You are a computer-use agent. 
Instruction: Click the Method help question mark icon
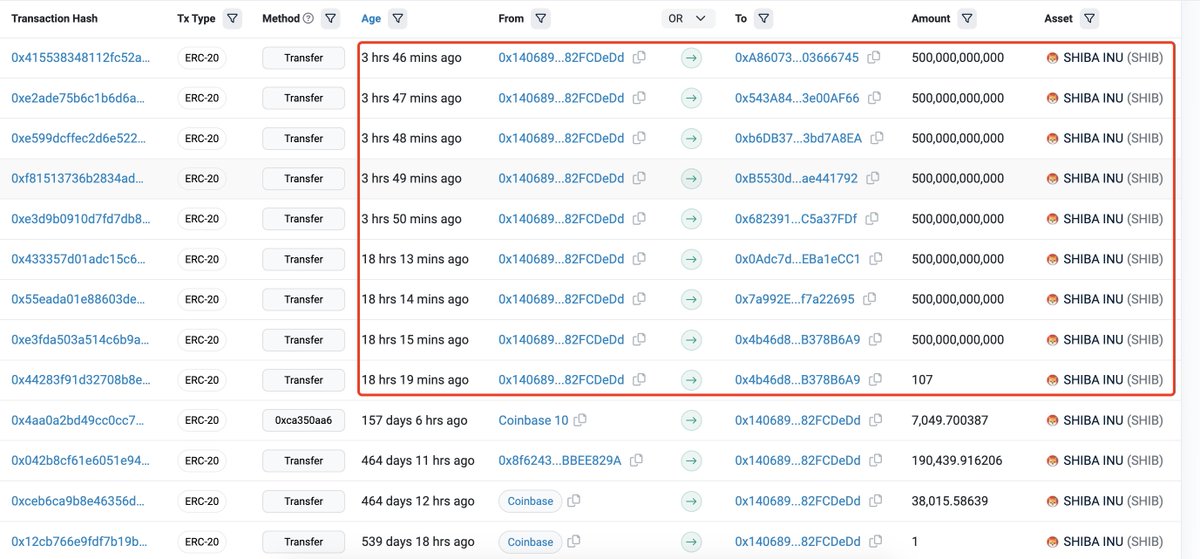[308, 19]
